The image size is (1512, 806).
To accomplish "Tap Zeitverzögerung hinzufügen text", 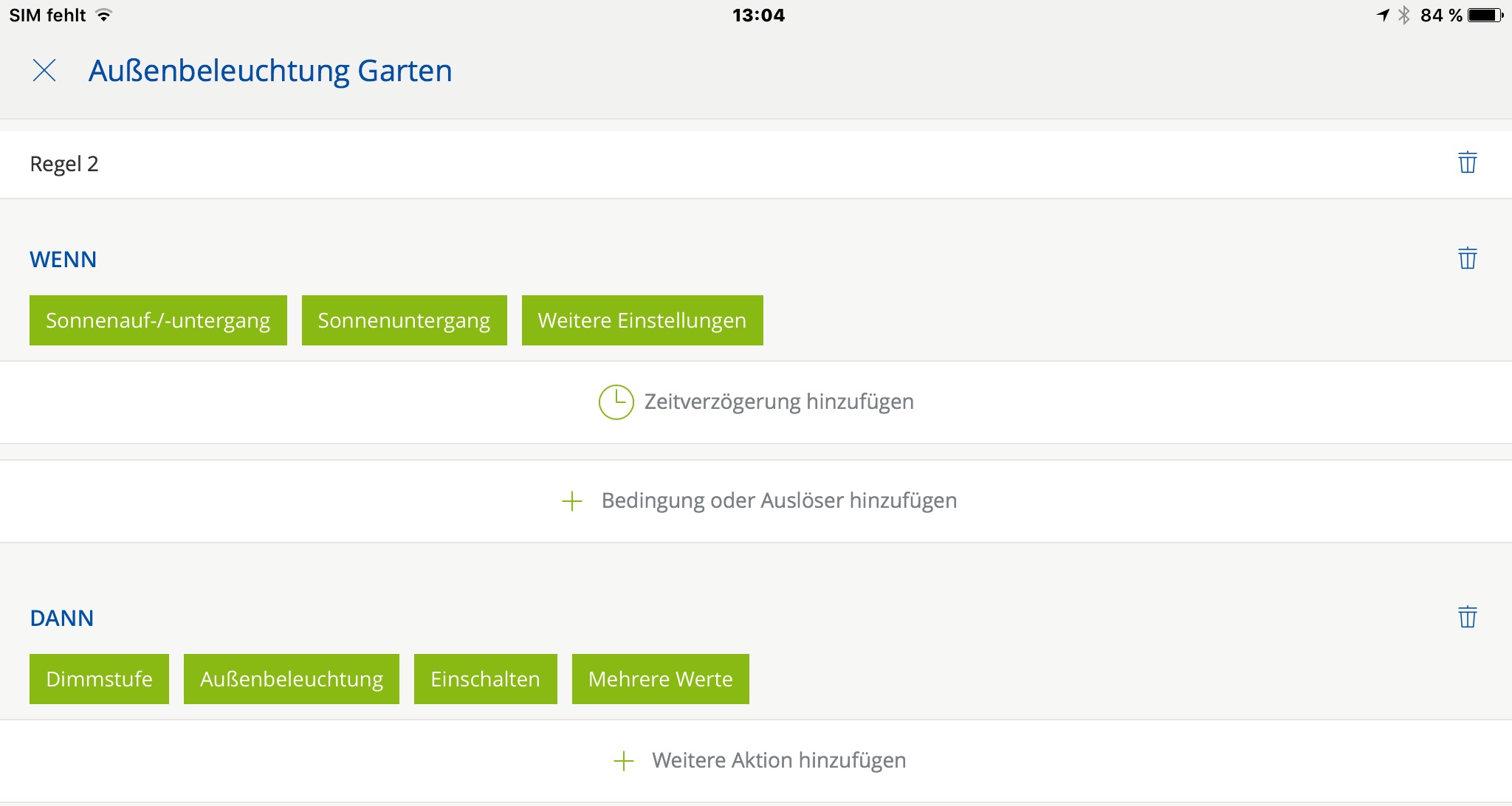I will (x=778, y=402).
